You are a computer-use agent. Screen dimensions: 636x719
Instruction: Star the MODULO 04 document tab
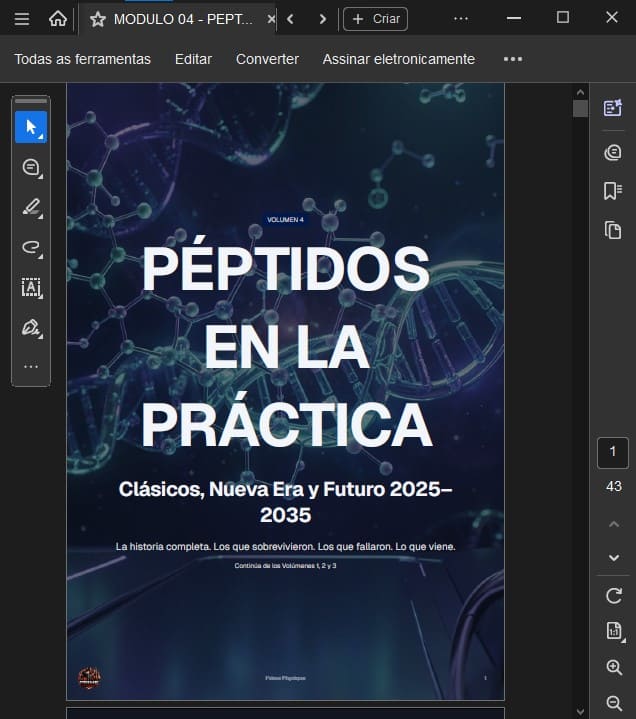point(98,19)
